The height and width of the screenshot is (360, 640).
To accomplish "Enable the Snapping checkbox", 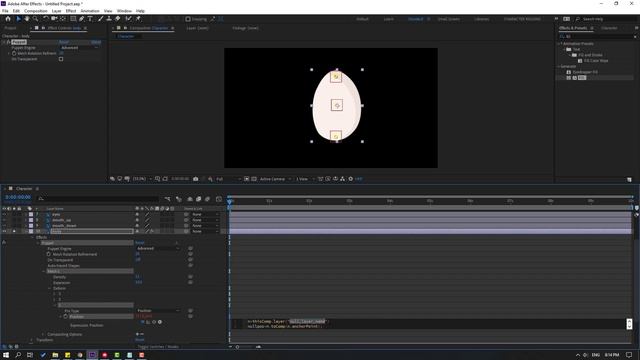I will coord(188,19).
